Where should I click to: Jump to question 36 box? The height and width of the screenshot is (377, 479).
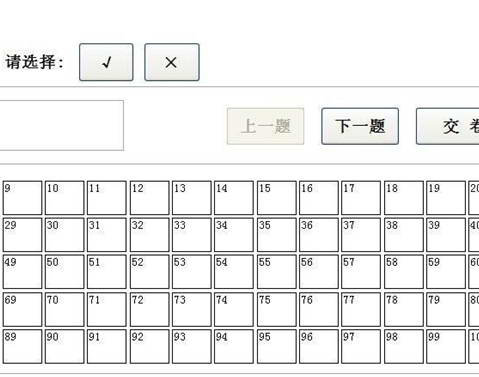(x=319, y=235)
